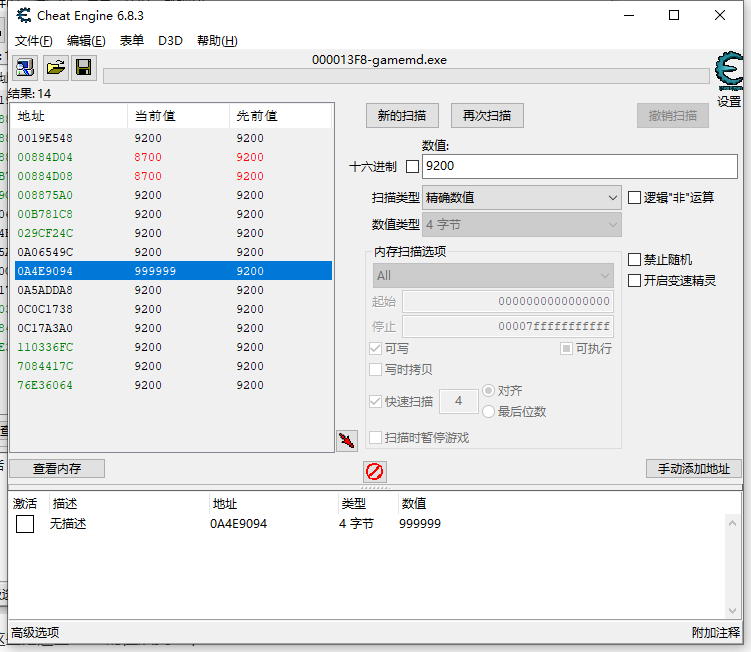Open the 文件(F) menu
The height and width of the screenshot is (652, 751).
(34, 41)
